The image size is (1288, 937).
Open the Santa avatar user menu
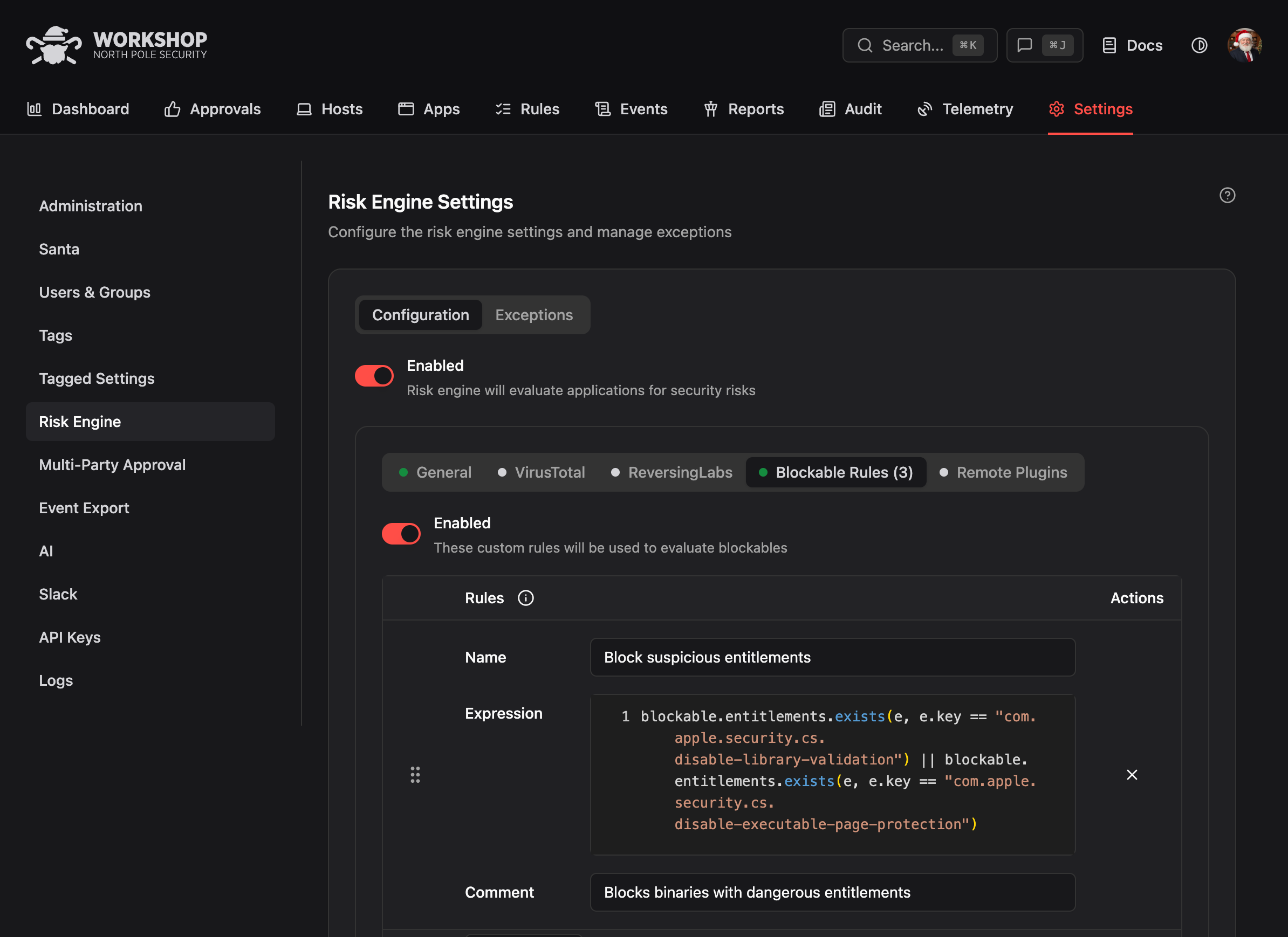click(x=1244, y=45)
